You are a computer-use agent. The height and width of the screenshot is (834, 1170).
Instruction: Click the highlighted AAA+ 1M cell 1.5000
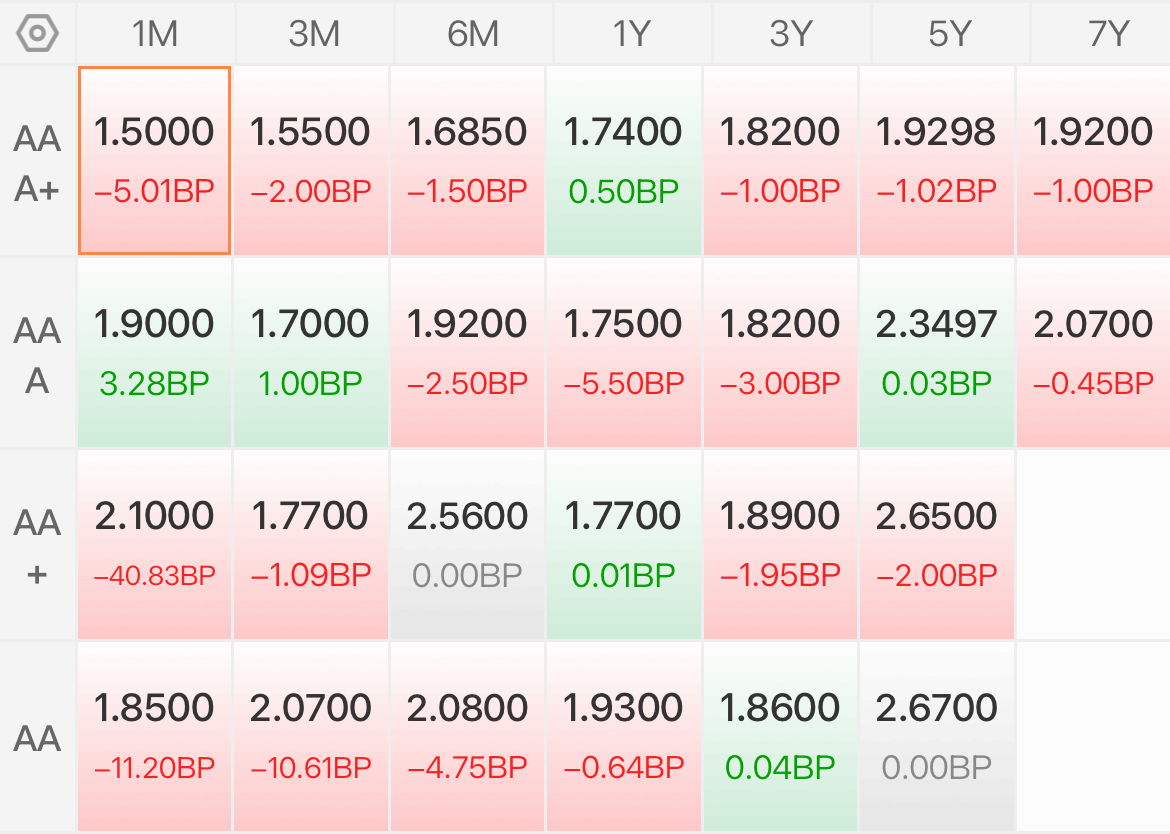(x=154, y=160)
